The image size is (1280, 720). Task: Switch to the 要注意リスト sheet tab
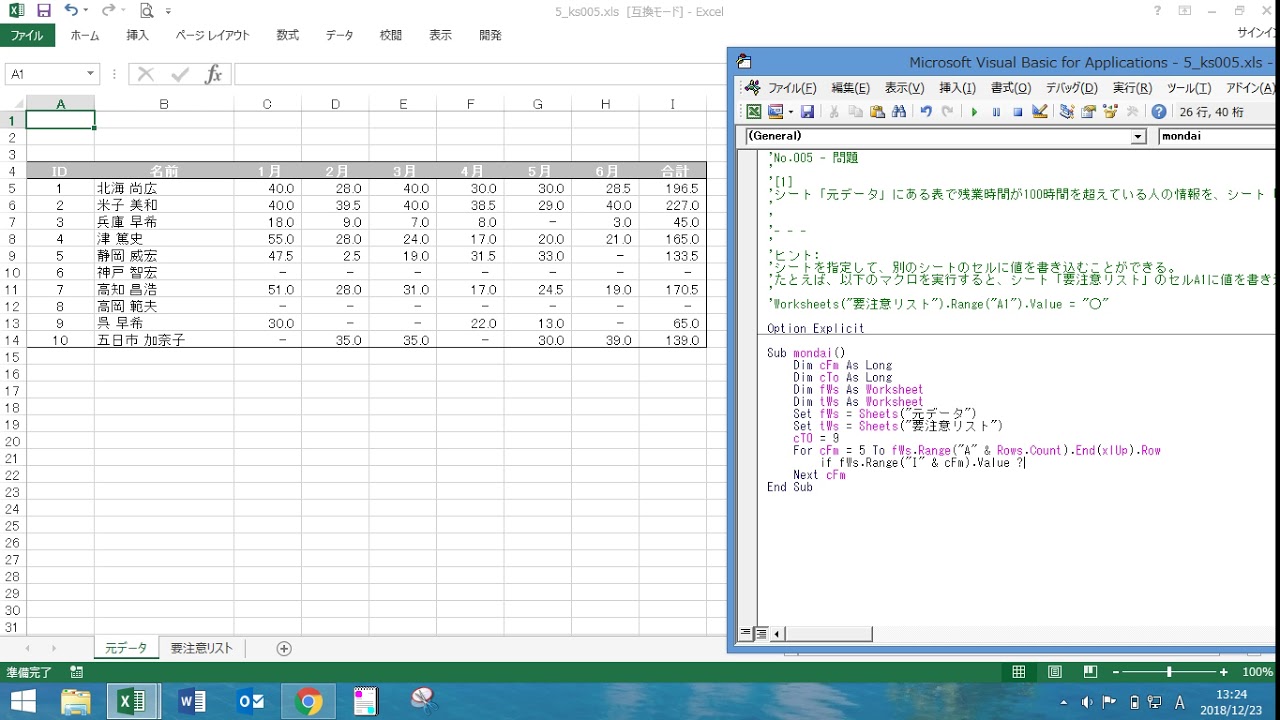(x=202, y=648)
